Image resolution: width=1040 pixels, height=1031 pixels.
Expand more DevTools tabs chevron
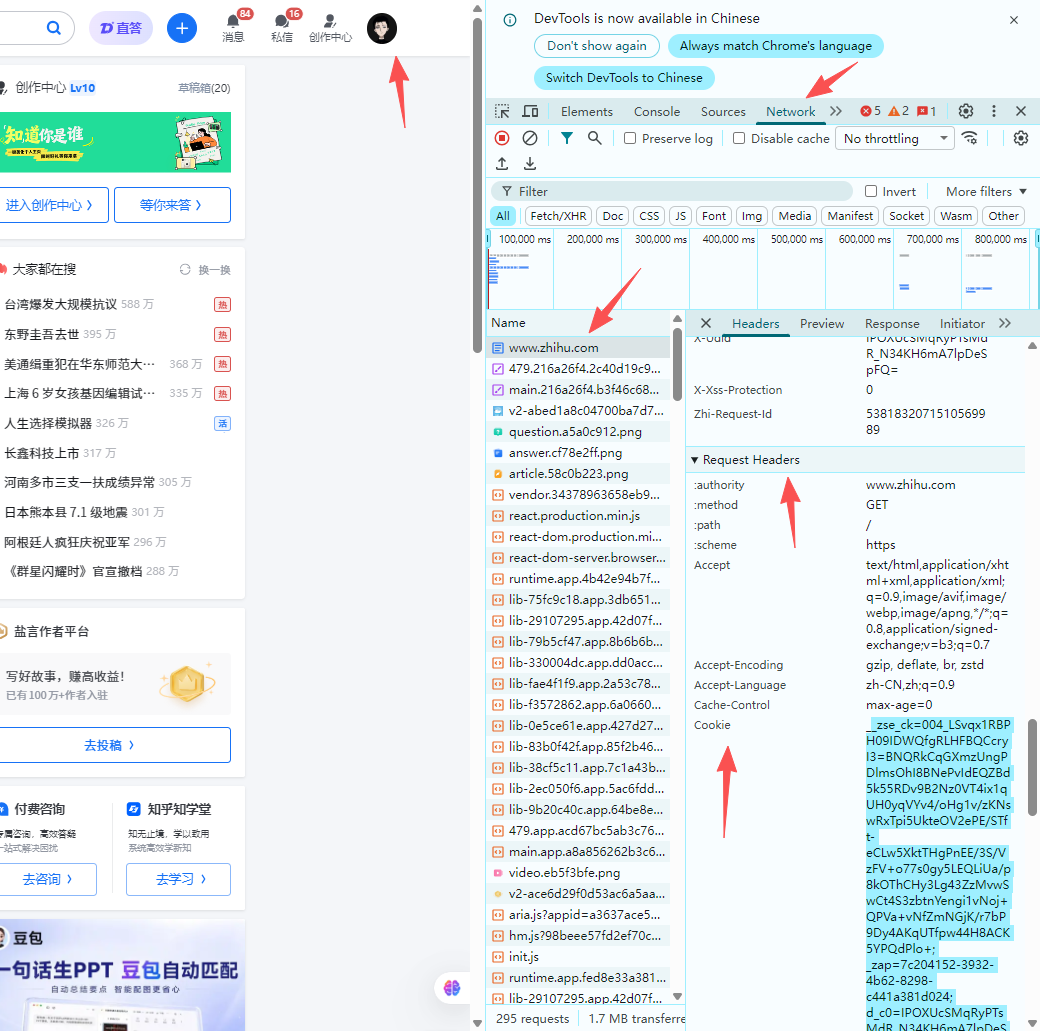(836, 111)
